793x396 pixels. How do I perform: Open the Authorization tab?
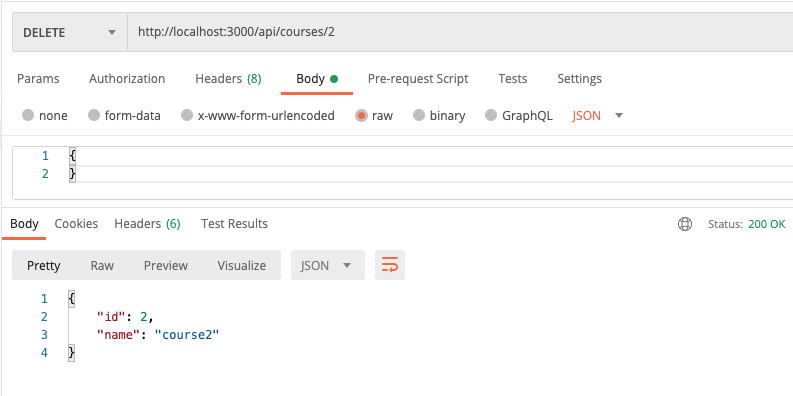point(127,79)
